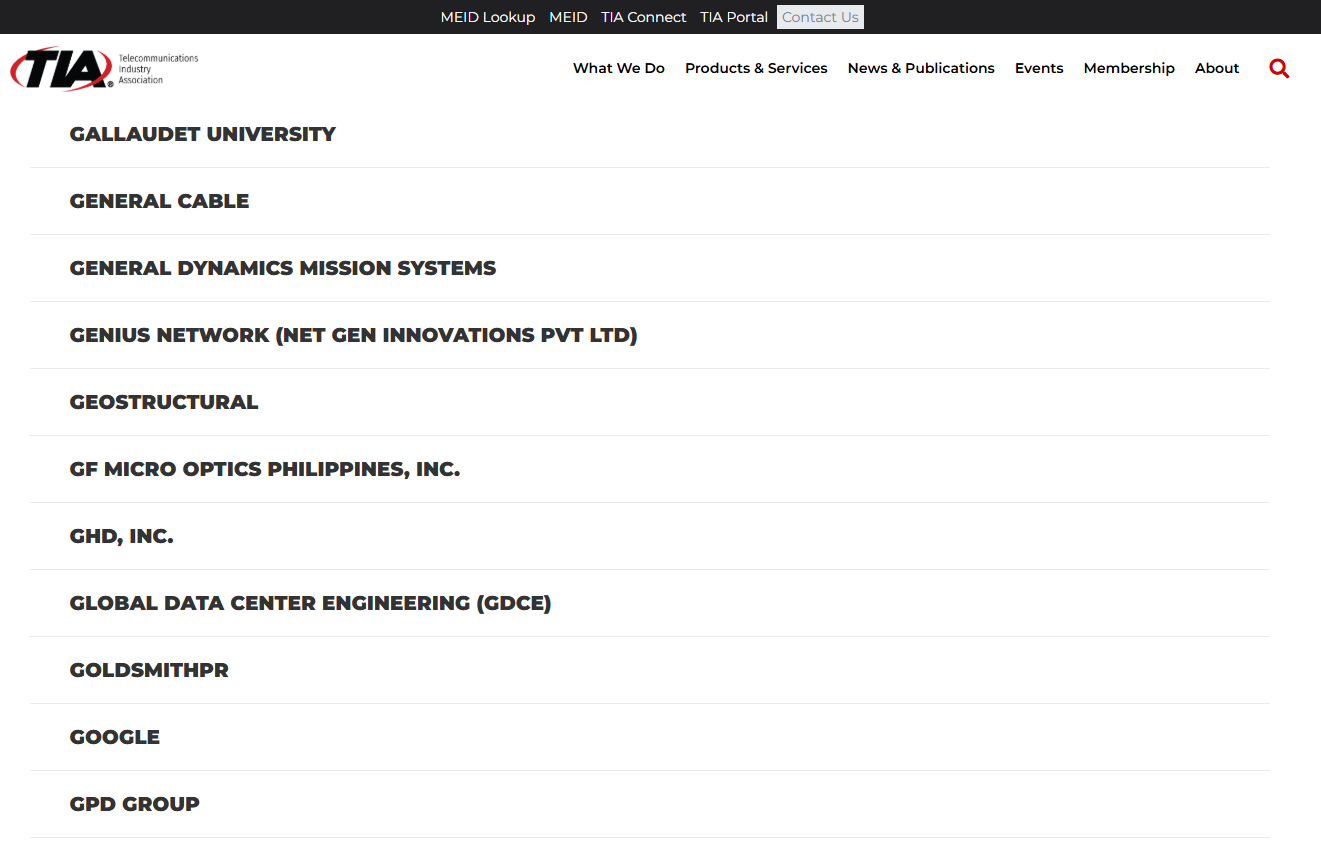This screenshot has height=849, width=1321.
Task: Select the Geostructural member listing
Action: pyautogui.click(x=164, y=402)
